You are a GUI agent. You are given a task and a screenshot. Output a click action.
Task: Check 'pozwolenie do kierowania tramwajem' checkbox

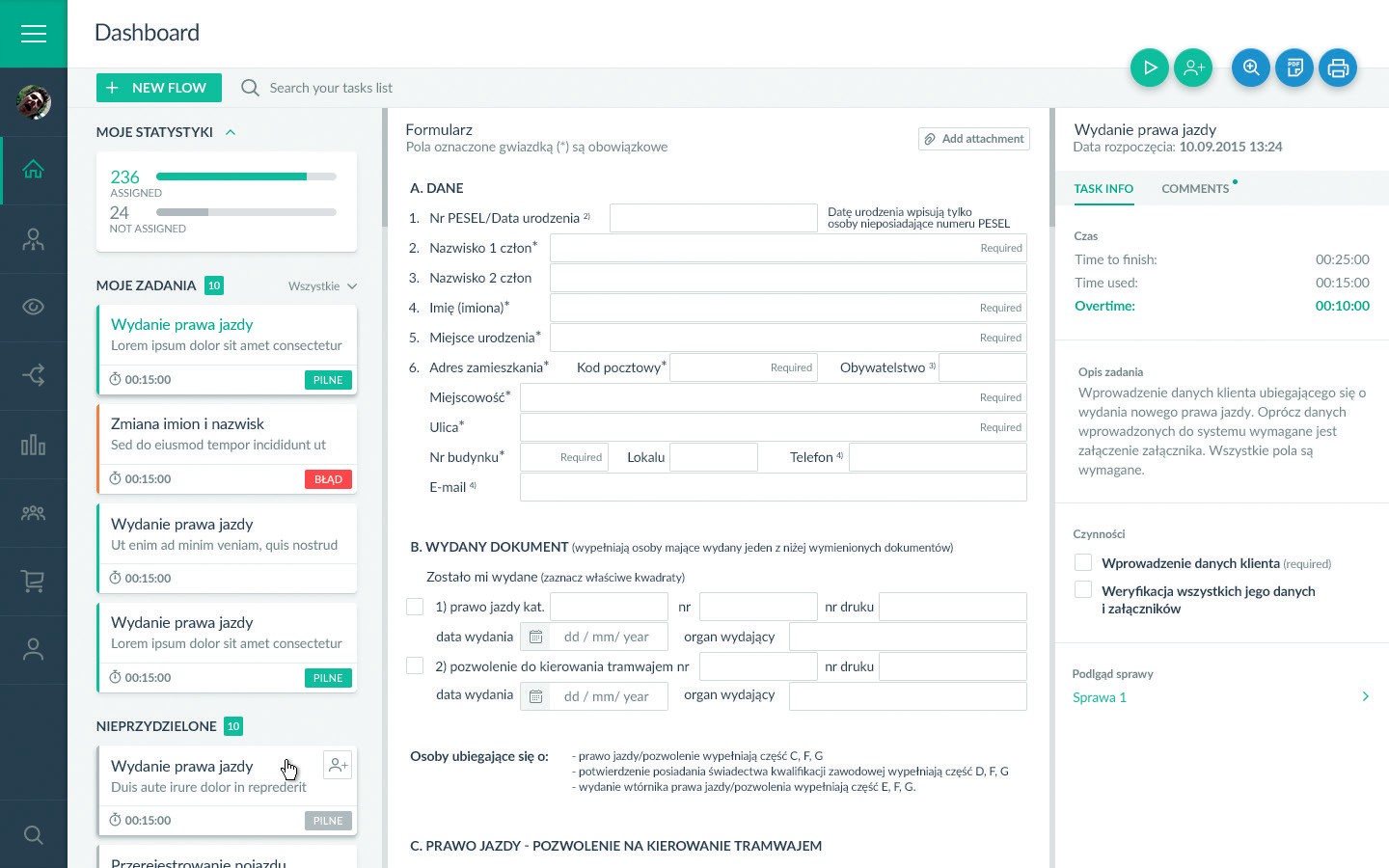click(415, 666)
